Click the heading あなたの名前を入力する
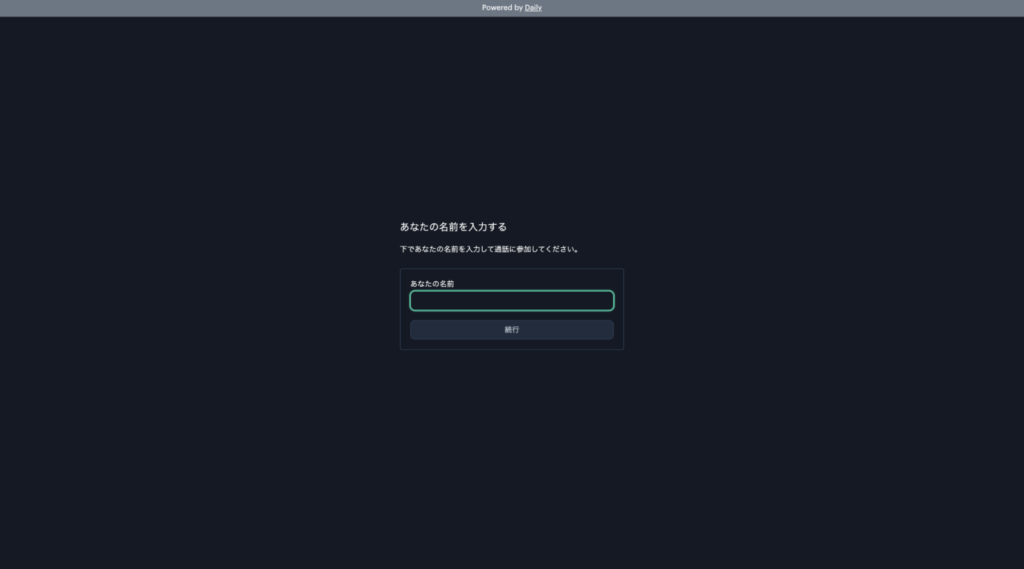 pyautogui.click(x=453, y=227)
